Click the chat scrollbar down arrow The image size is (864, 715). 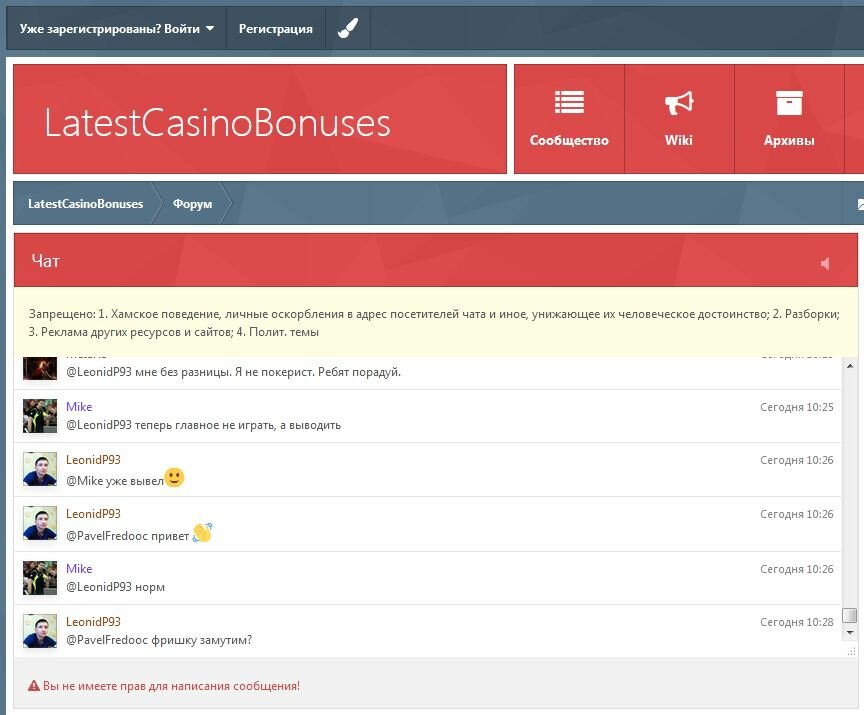(850, 633)
